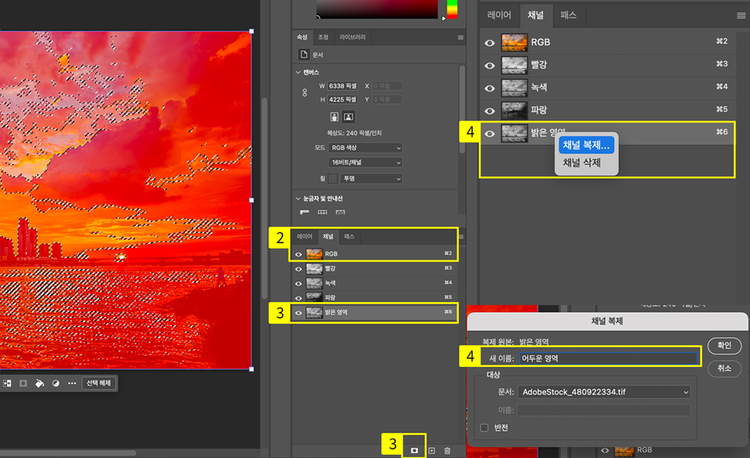Click save selection as channel icon
This screenshot has height=458, width=750.
[414, 450]
